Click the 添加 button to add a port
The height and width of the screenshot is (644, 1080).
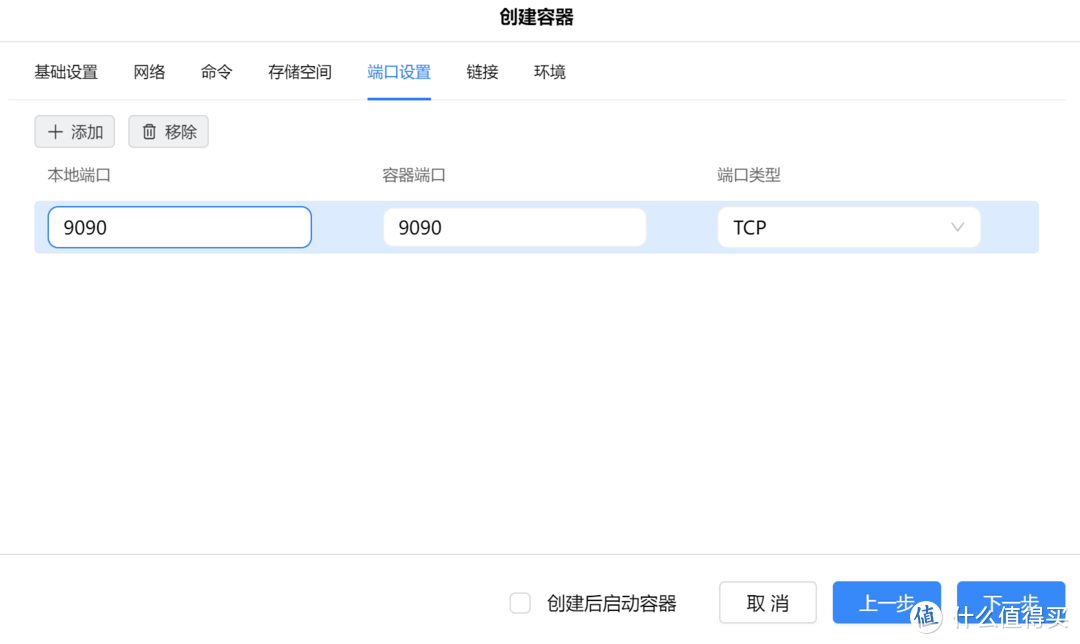(74, 132)
